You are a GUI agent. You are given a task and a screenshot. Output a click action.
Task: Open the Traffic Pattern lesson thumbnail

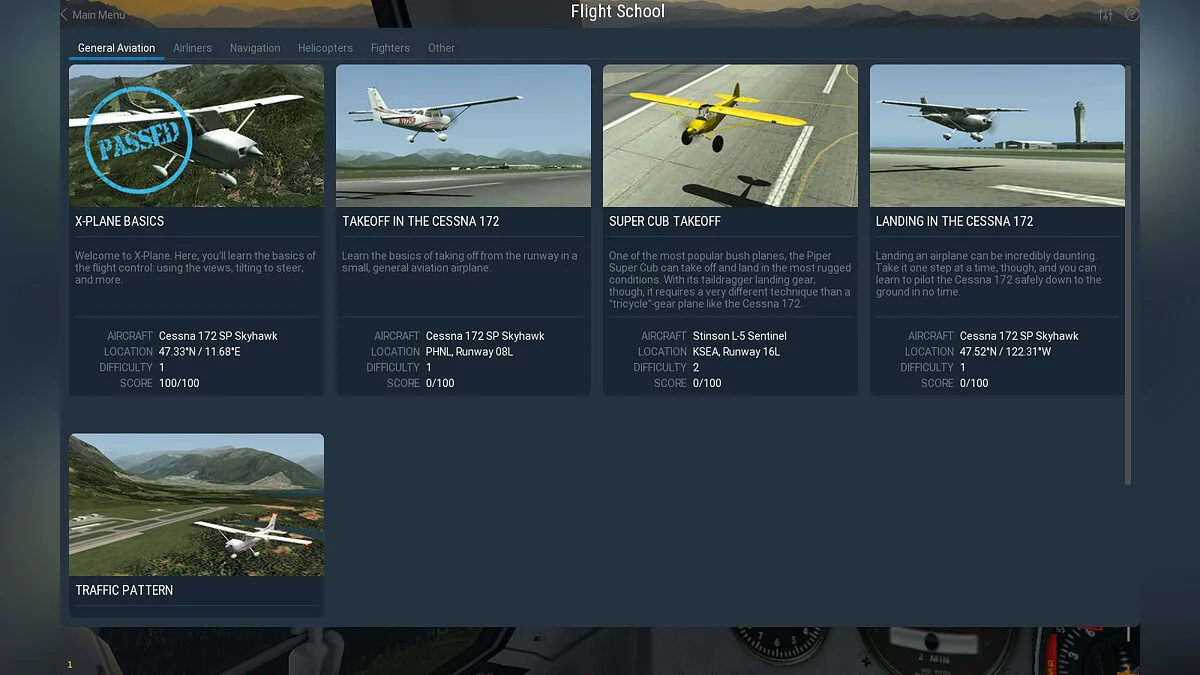click(196, 505)
